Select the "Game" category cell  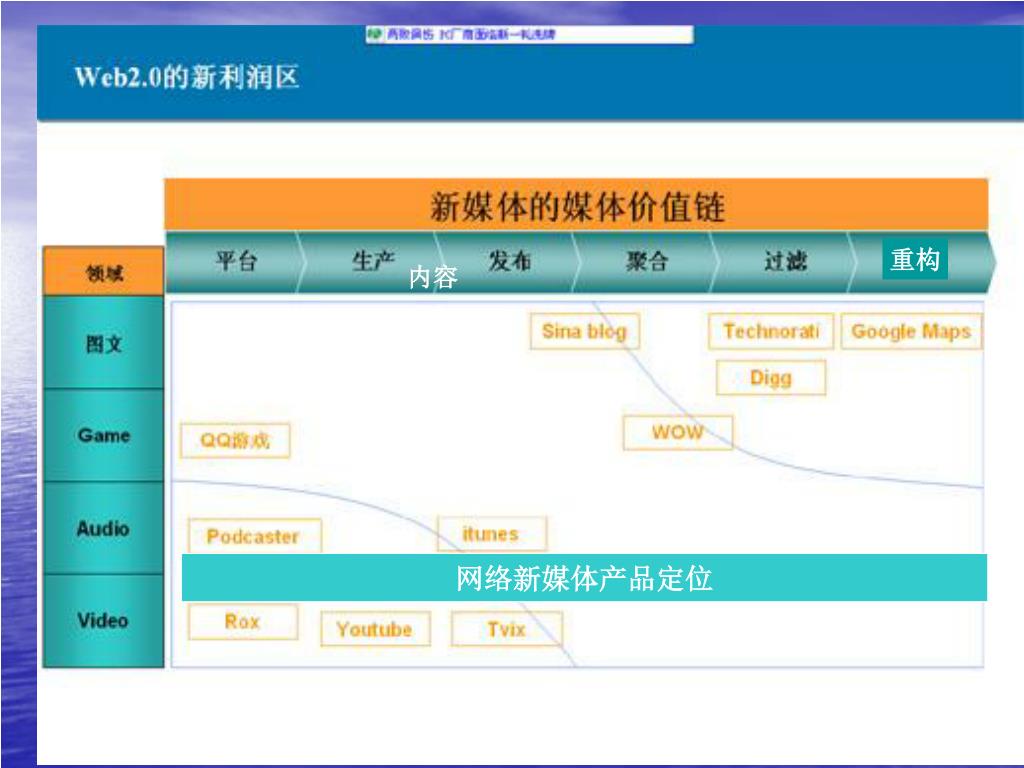click(103, 436)
